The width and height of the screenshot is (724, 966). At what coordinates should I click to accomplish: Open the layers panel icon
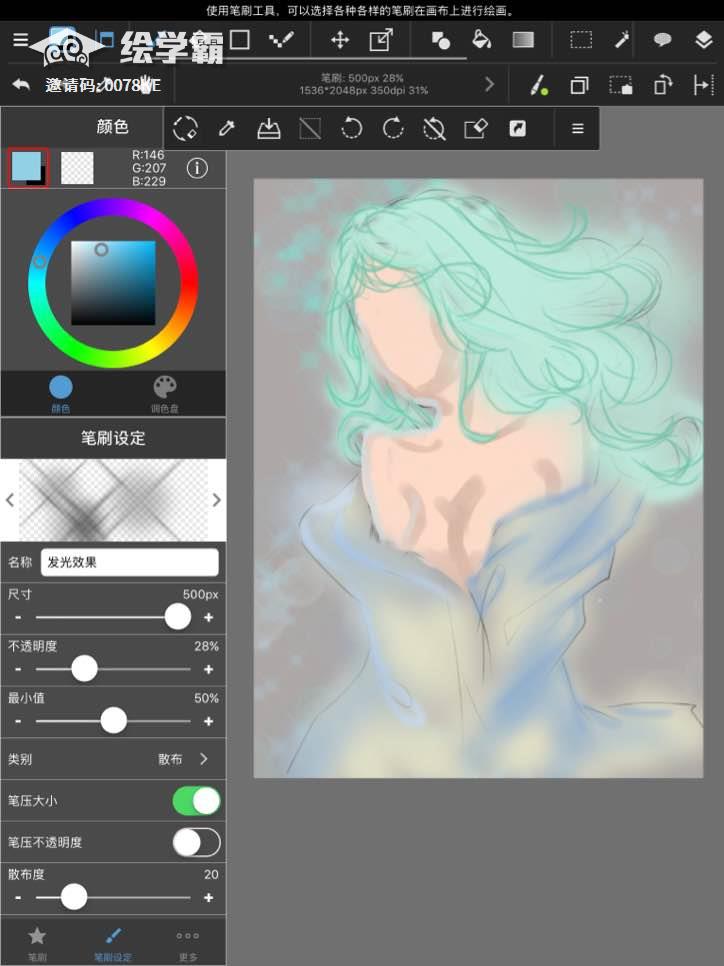(704, 40)
